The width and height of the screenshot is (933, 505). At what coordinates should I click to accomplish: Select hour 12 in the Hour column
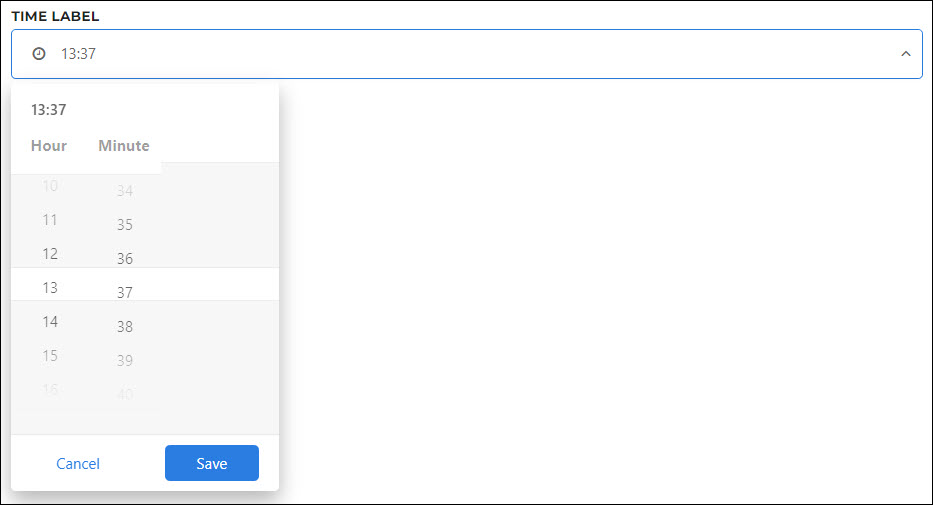(50, 254)
